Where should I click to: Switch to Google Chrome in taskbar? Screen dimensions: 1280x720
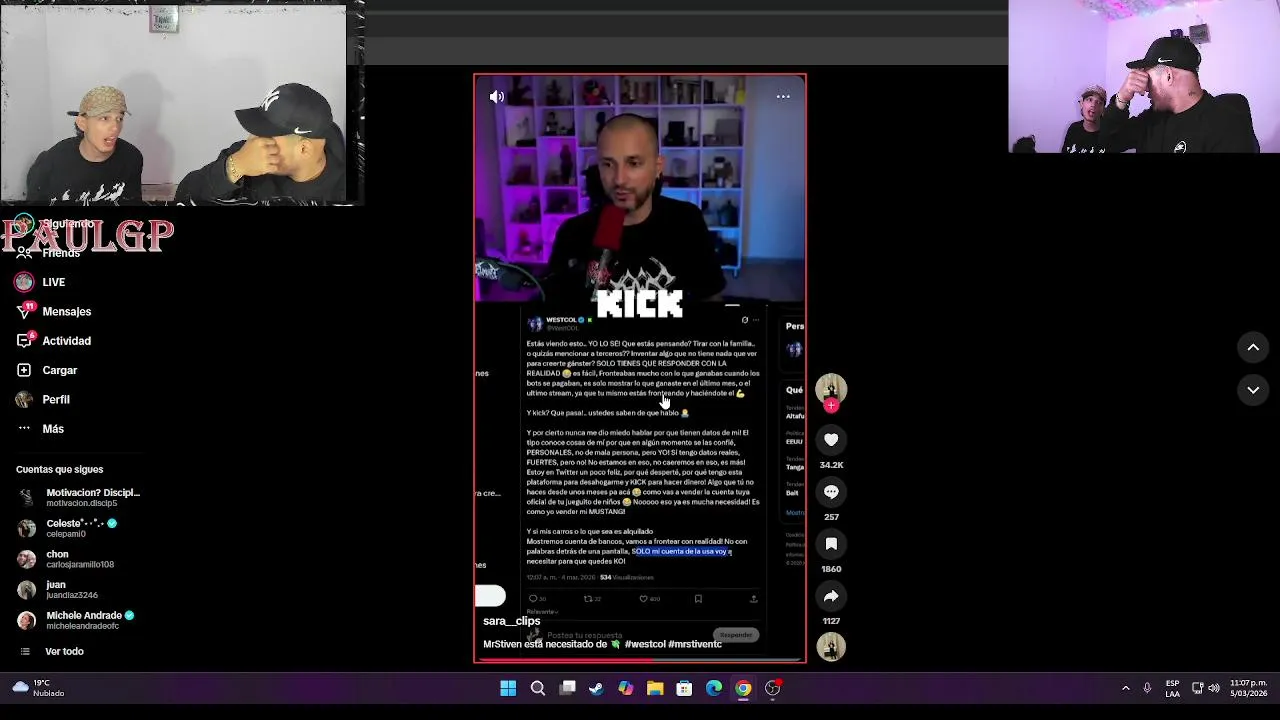743,688
